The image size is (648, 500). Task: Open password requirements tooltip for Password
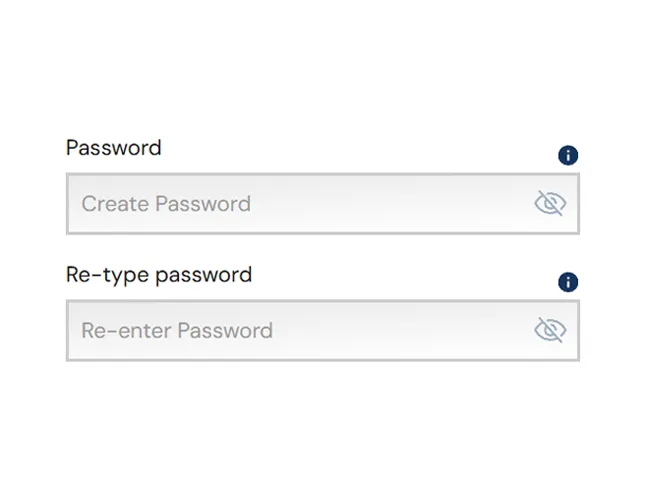pos(568,155)
